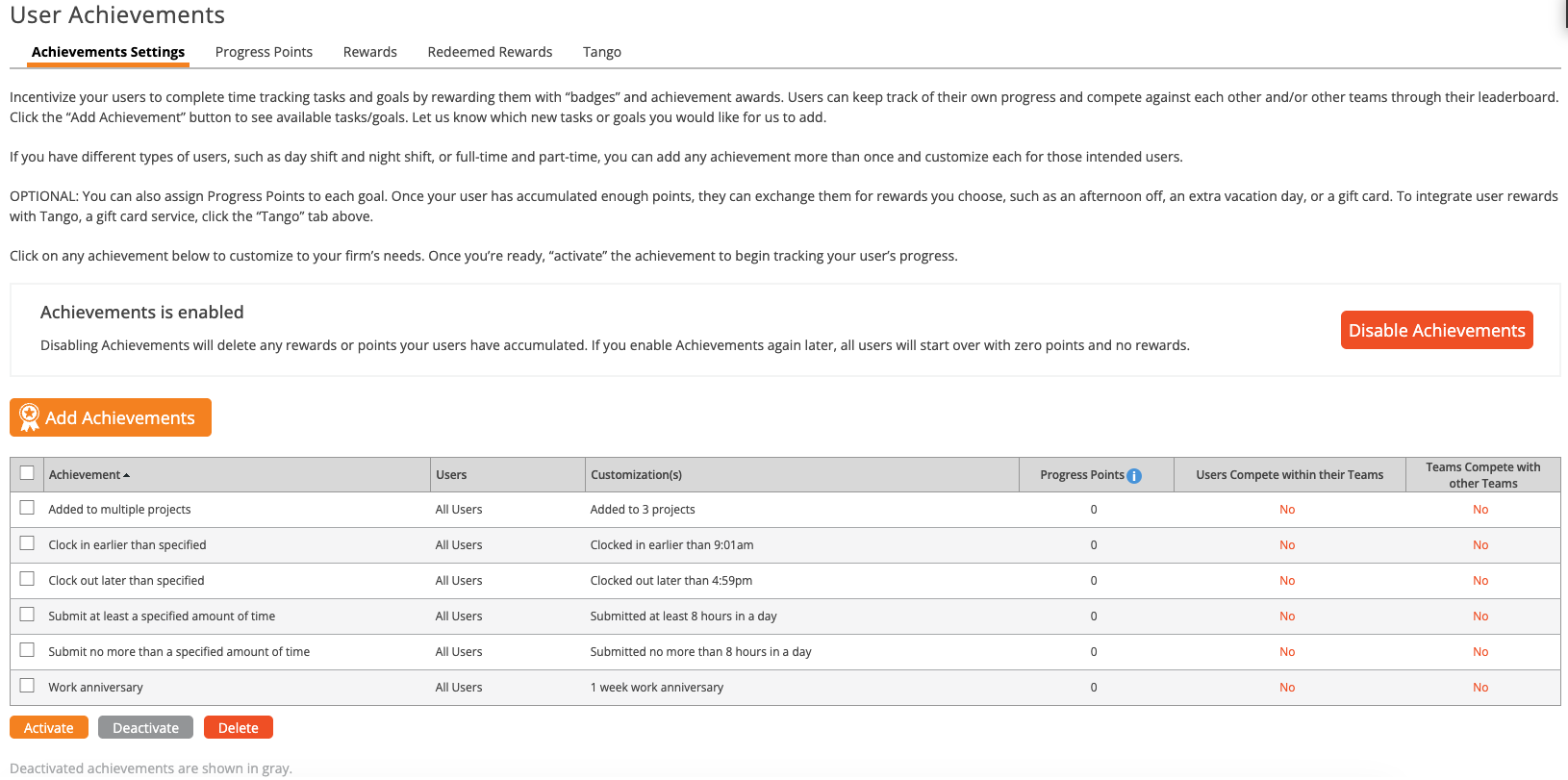The height and width of the screenshot is (780, 1568).
Task: Open Submit at least a specified amount of time
Action: 162,616
